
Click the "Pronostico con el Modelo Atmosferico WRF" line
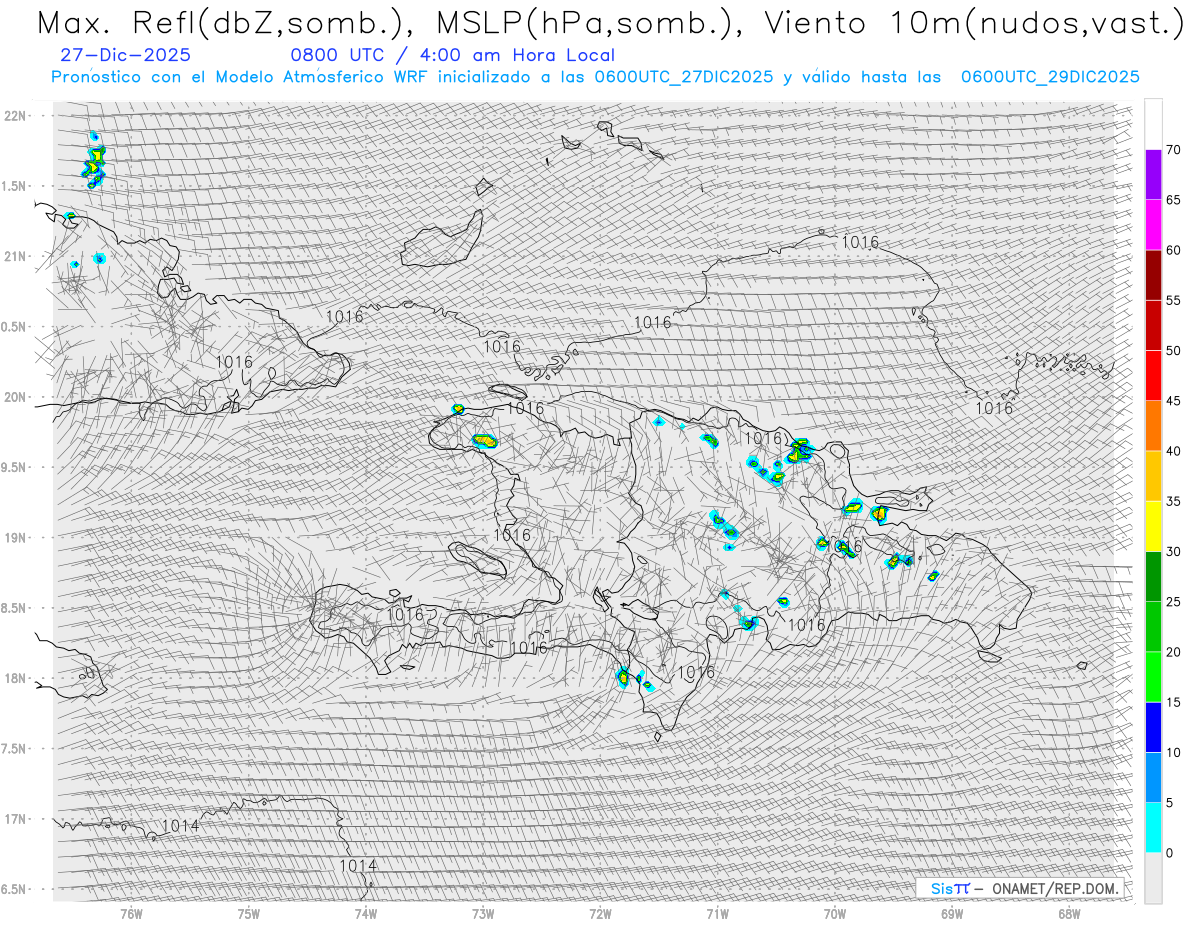pyautogui.click(x=595, y=77)
